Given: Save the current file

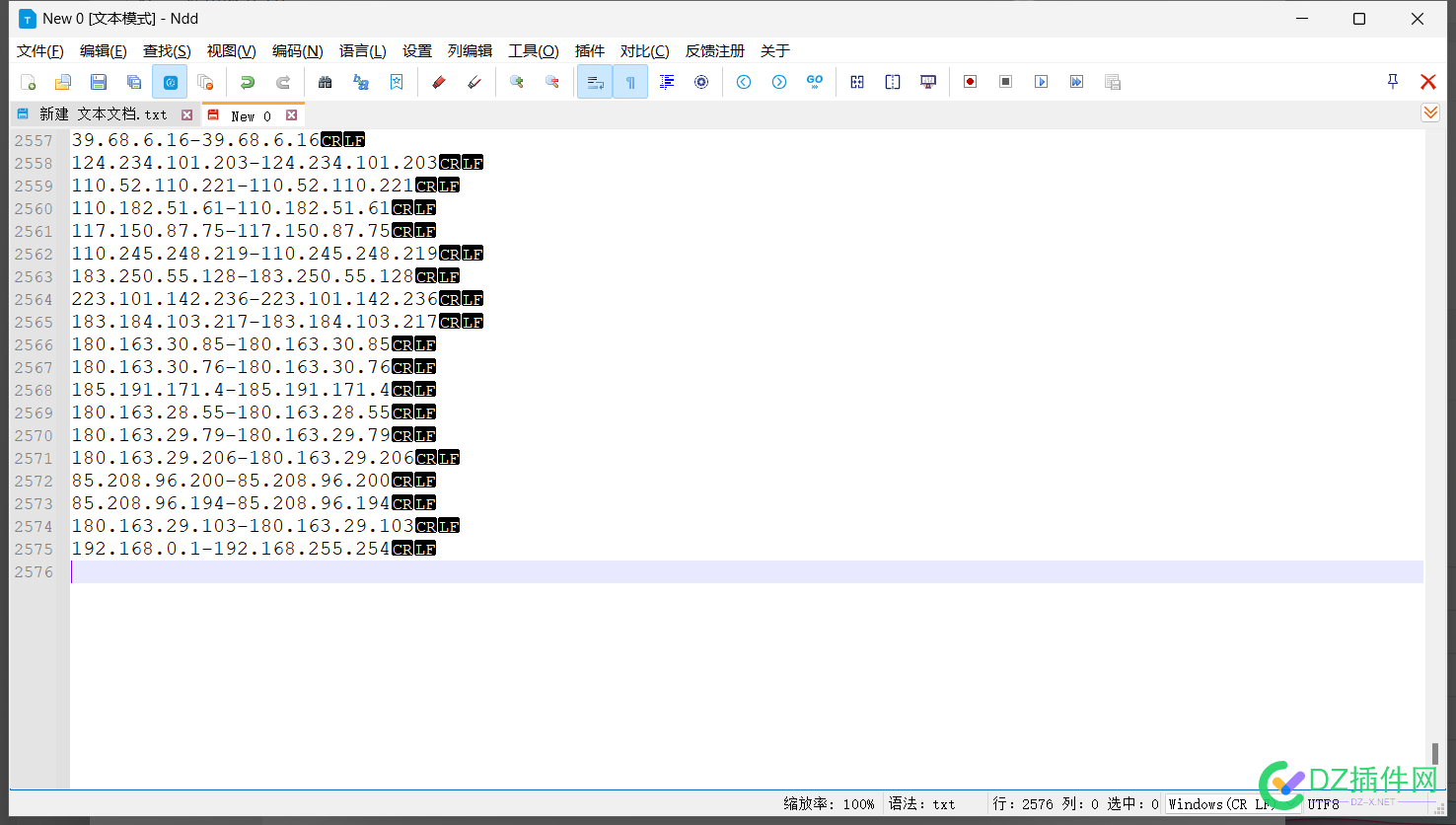Looking at the screenshot, I should point(99,82).
